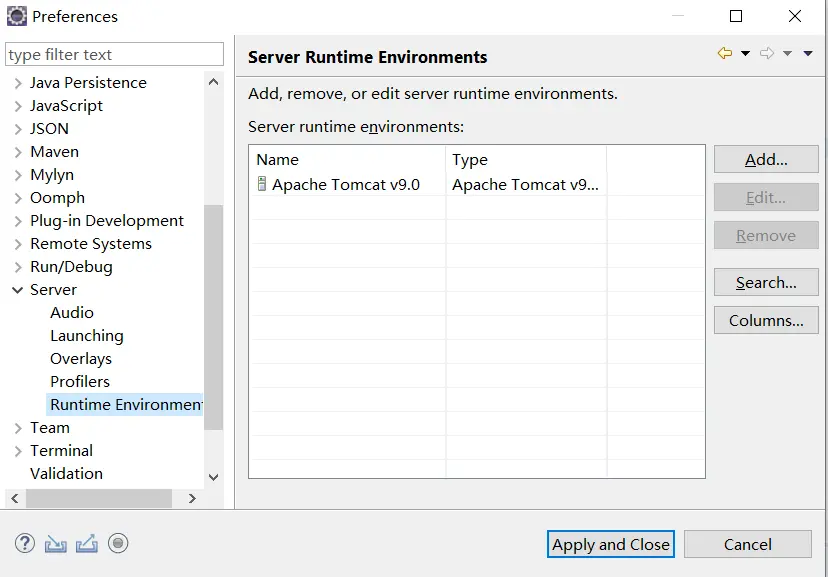Viewport: 828px width, 577px height.
Task: Expand the Maven tree node
Action: (x=17, y=152)
